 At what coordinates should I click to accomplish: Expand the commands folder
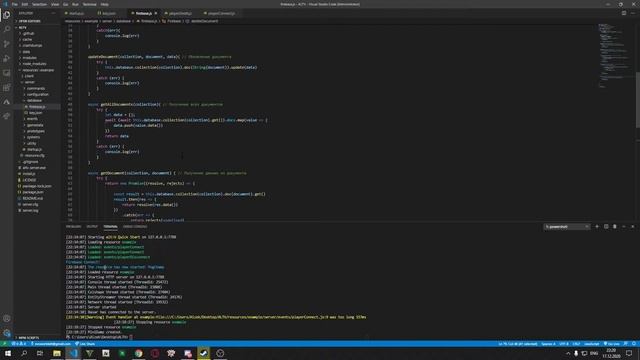(36, 89)
